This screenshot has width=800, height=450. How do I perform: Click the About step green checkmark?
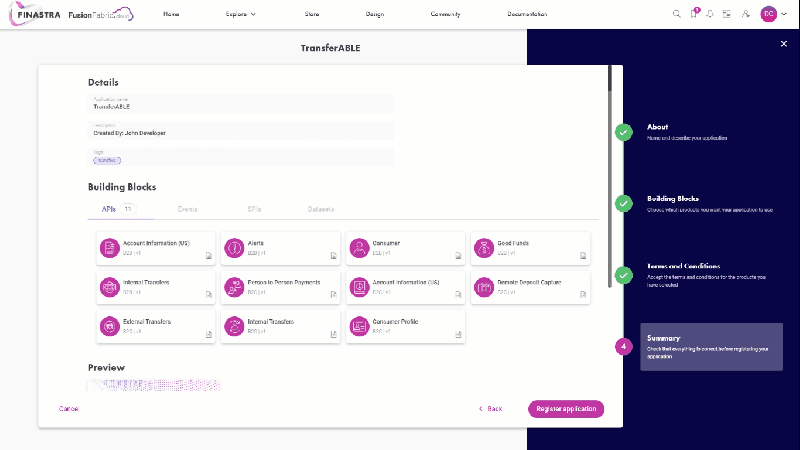tap(623, 132)
